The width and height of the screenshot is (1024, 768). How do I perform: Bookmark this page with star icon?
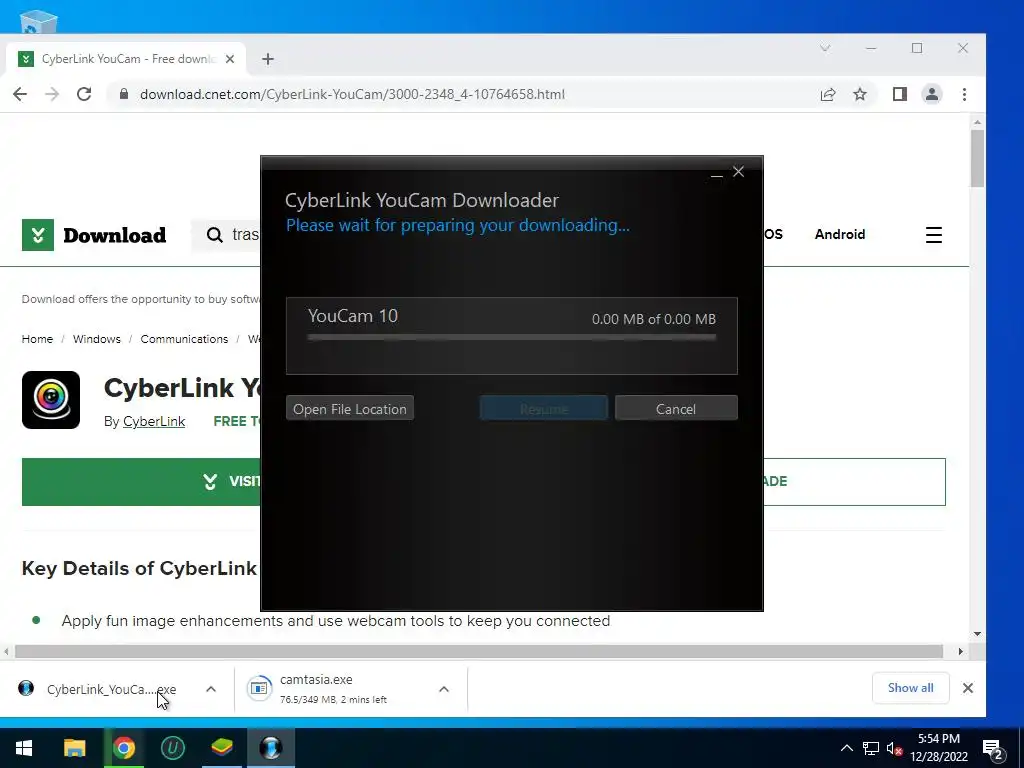click(860, 94)
